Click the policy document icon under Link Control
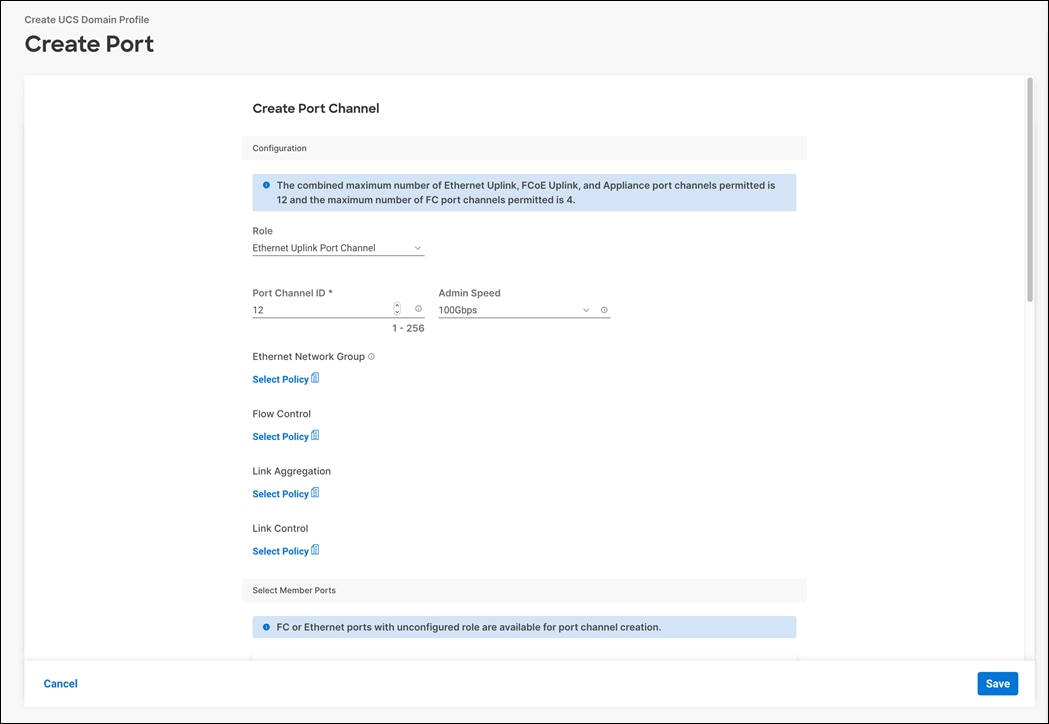The height and width of the screenshot is (724, 1049). (x=315, y=550)
